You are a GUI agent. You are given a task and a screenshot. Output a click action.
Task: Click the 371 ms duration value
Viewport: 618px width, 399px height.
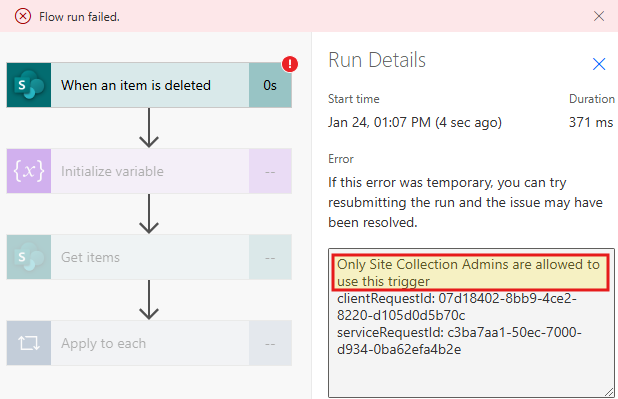click(591, 122)
